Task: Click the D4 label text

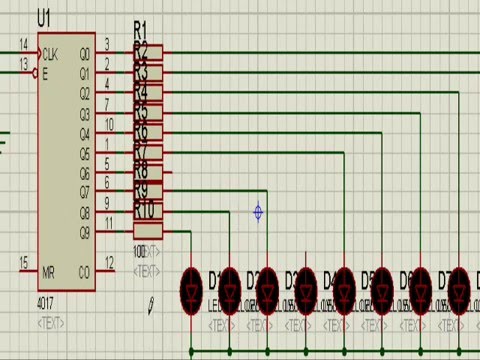Action: click(x=329, y=280)
